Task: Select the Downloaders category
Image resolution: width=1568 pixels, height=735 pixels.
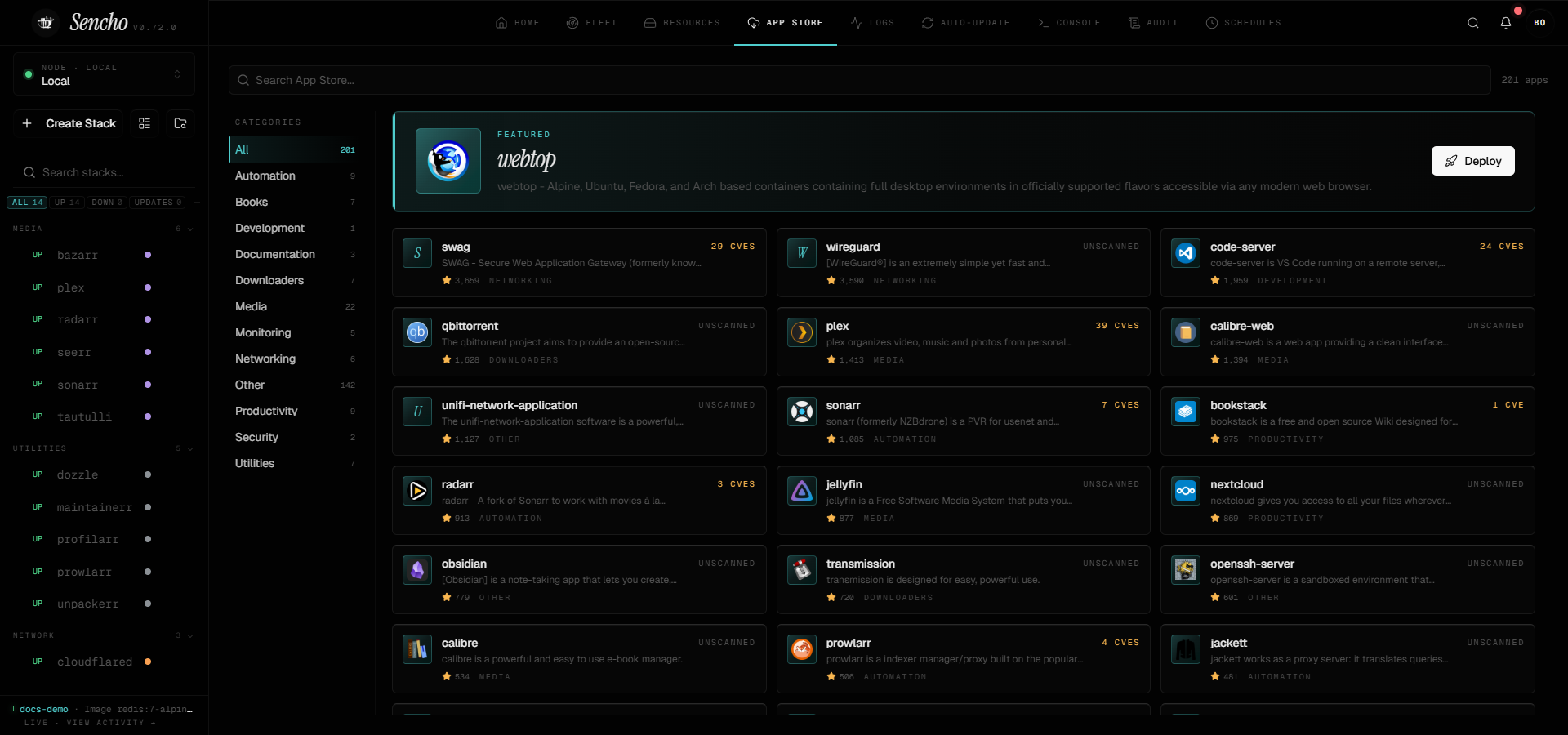Action: (296, 280)
